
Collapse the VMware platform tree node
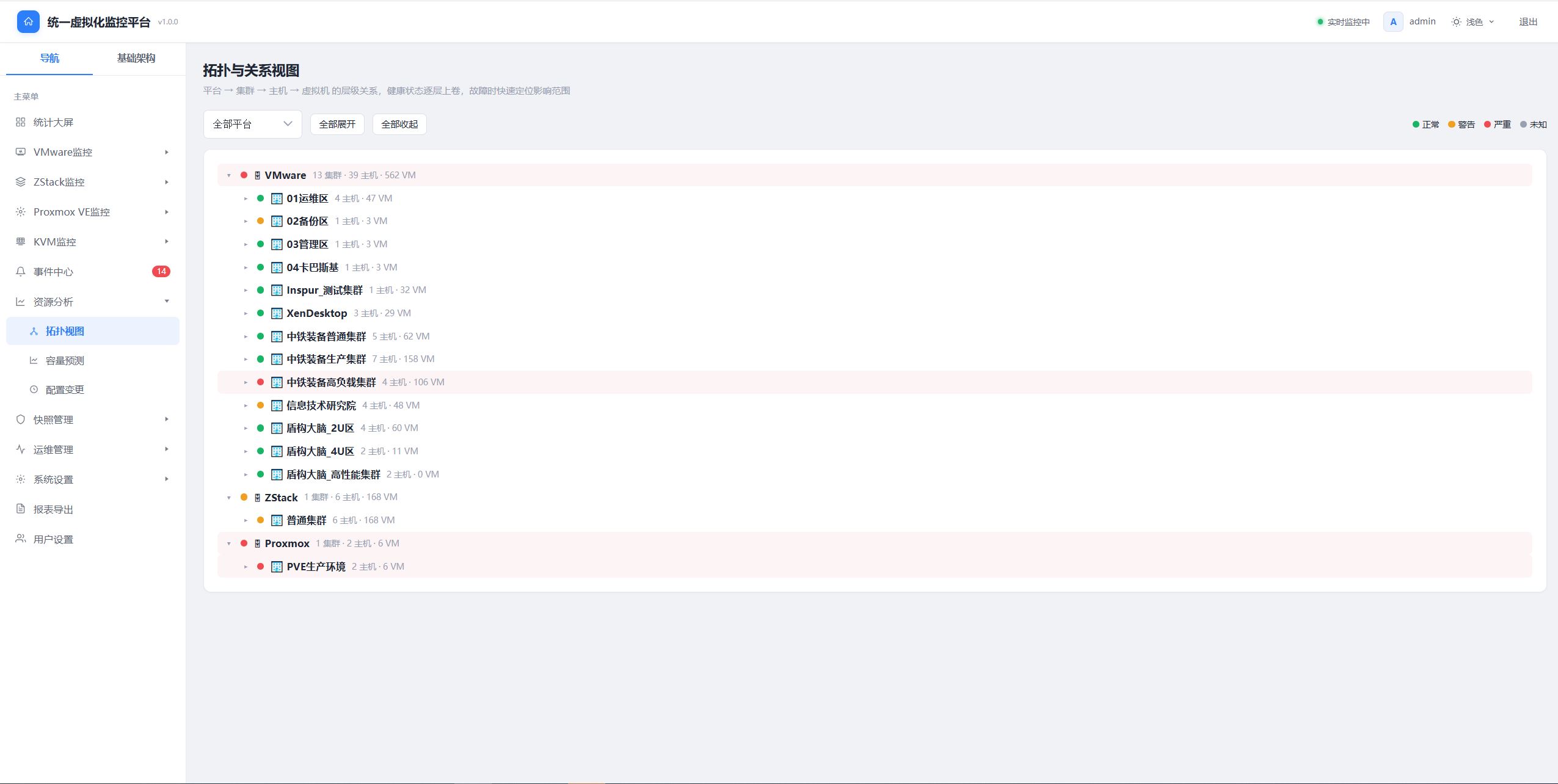(229, 175)
